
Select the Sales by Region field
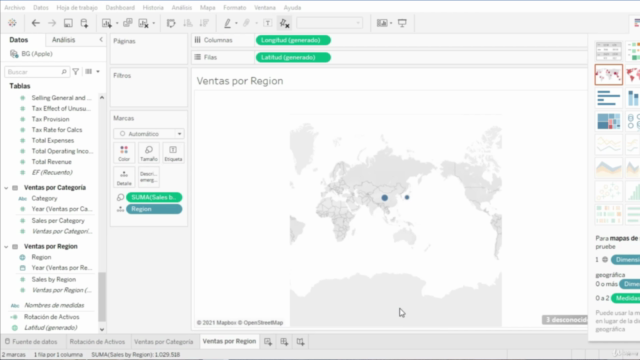[53, 280]
